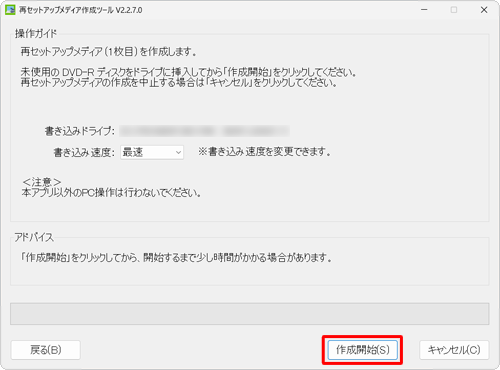Click the 作成開始(S) button

point(363,350)
